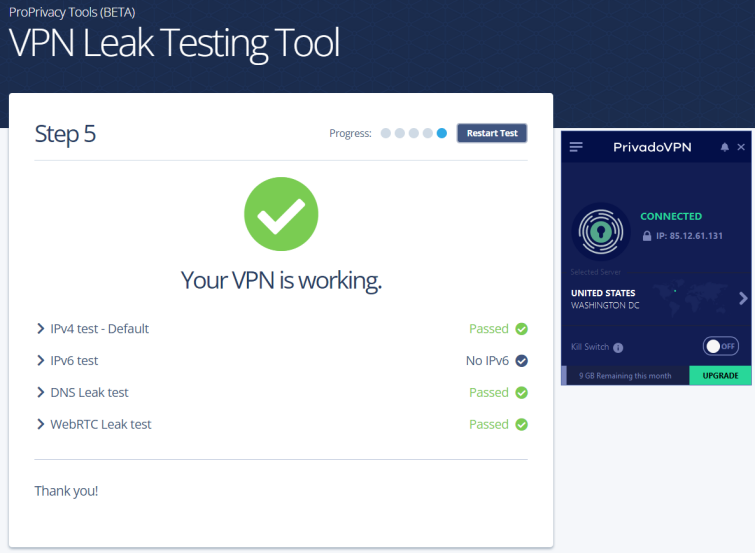755x553 pixels.
Task: Click the 'IP: 85.12.61.131' text
Action: 689,236
